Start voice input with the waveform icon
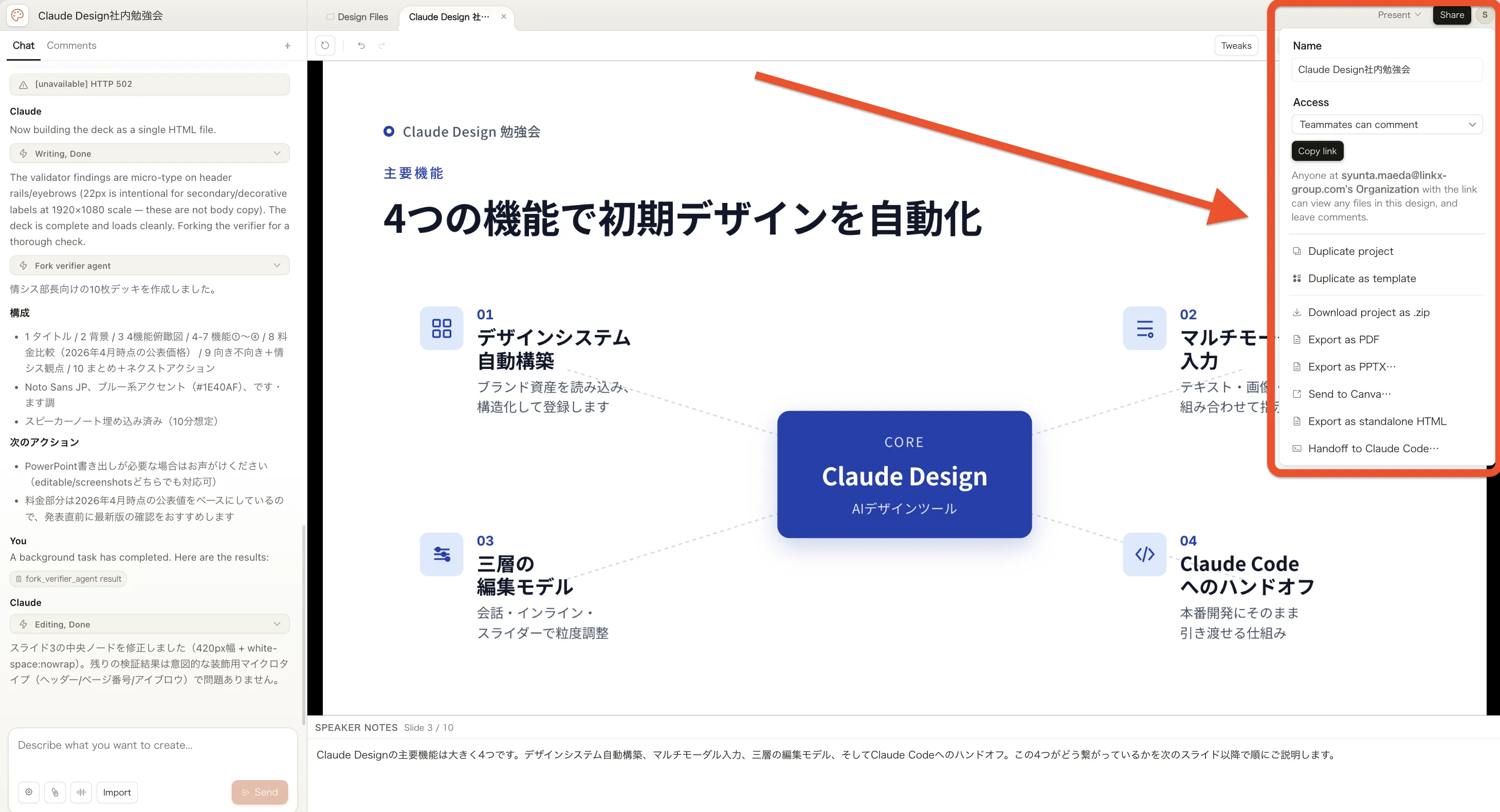 coord(81,792)
